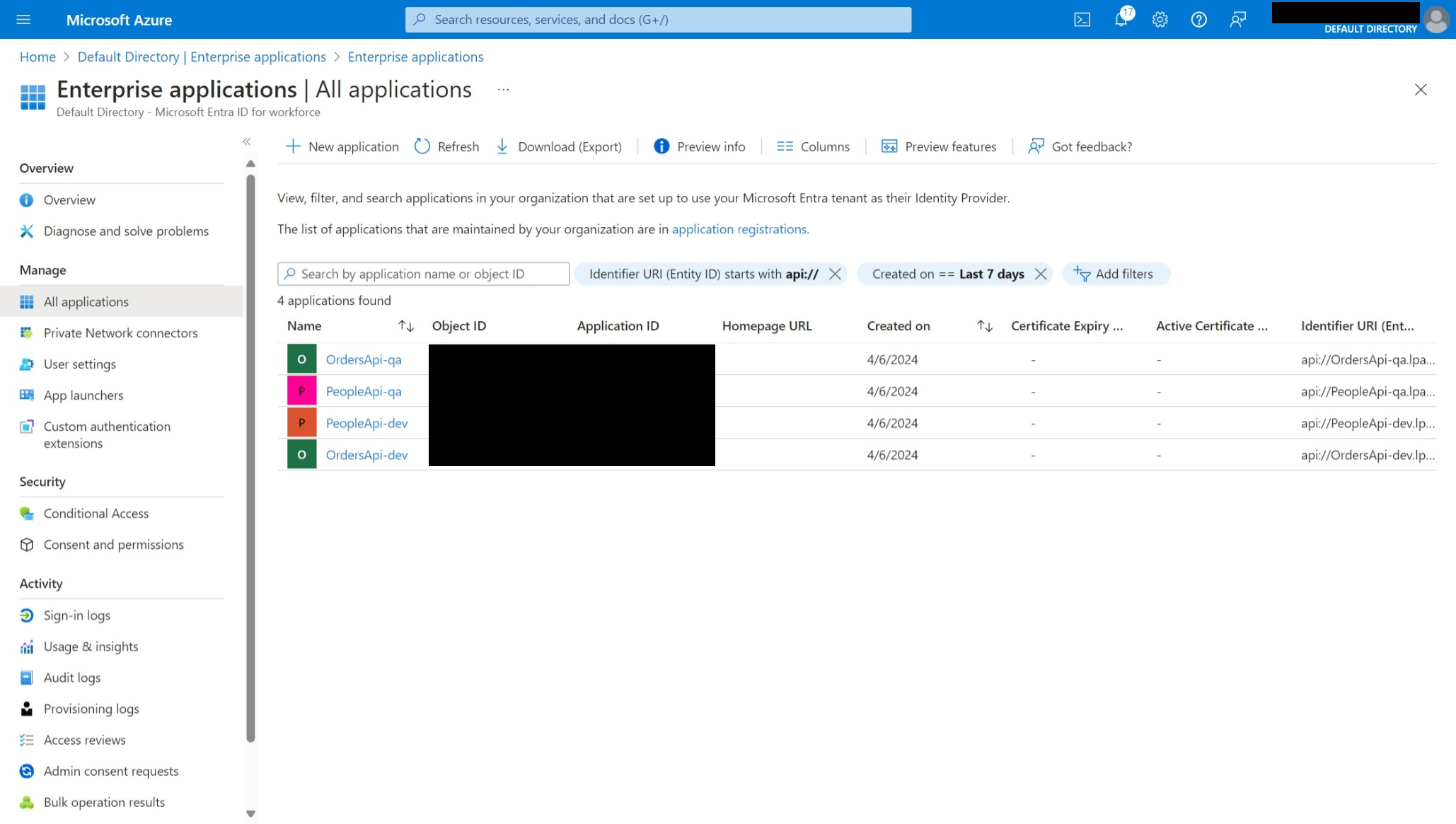This screenshot has height=824, width=1456.
Task: Click the orange P icon for PeopleApi-dev
Action: pos(301,423)
